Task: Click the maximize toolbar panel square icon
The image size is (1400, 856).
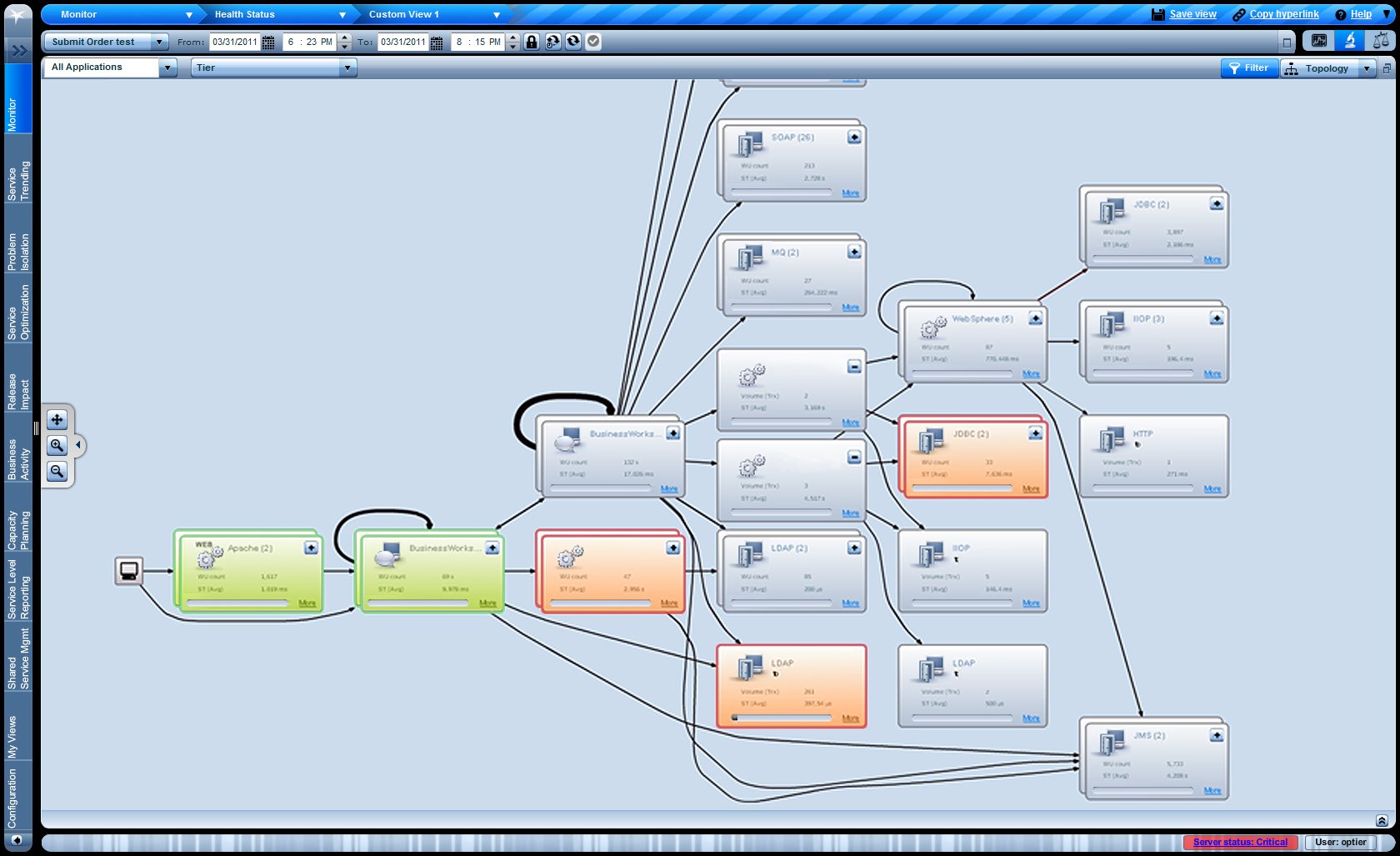Action: pos(1287,42)
